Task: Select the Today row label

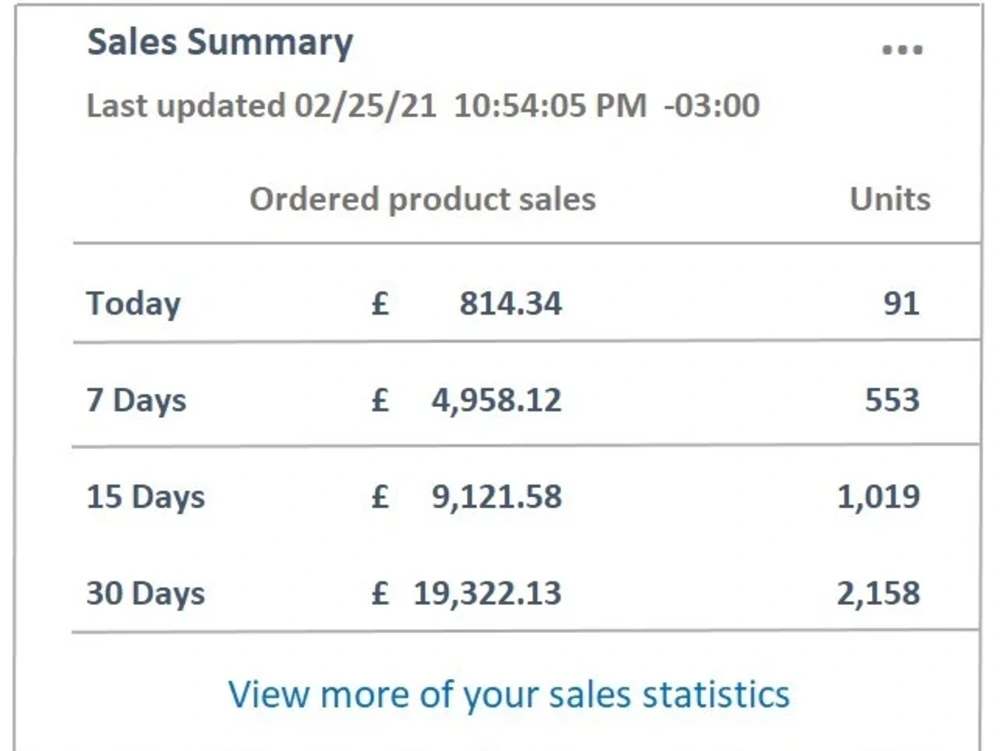Action: (133, 303)
